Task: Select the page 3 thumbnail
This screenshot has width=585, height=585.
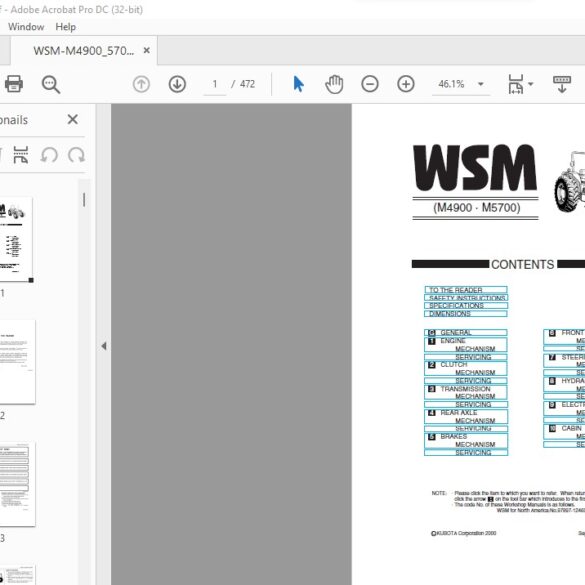Action: pos(18,484)
